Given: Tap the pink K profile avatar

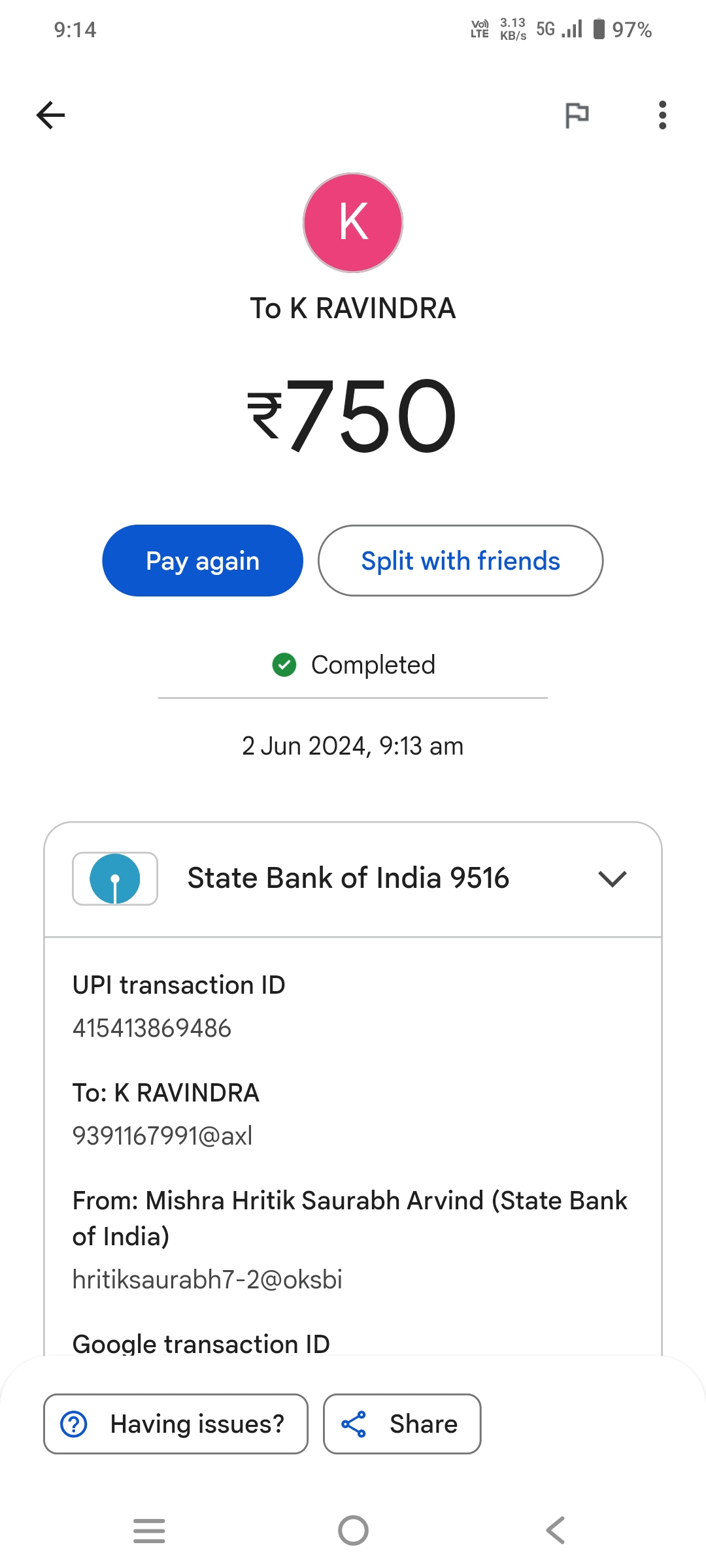Looking at the screenshot, I should tap(353, 223).
